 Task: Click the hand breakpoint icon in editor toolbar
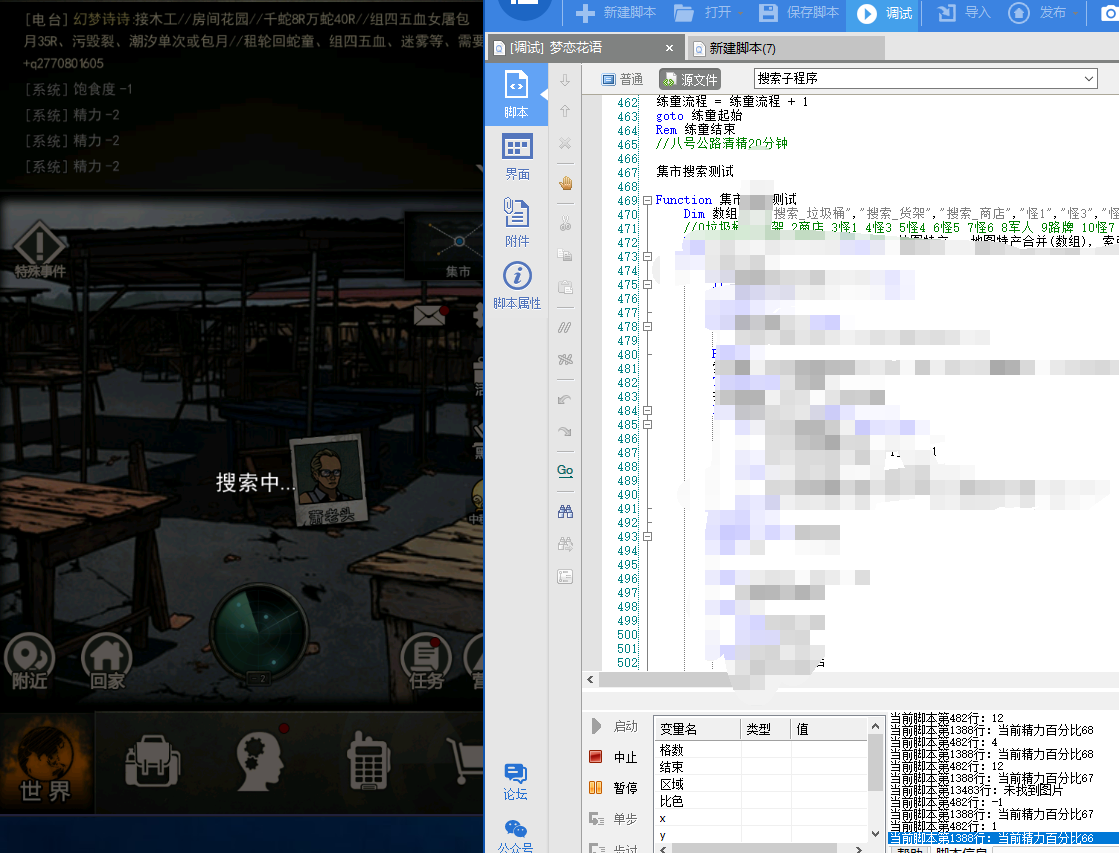click(x=565, y=183)
